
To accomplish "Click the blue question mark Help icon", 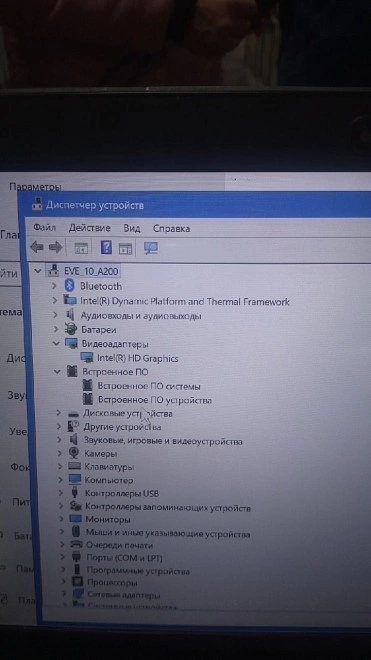I will coord(106,247).
